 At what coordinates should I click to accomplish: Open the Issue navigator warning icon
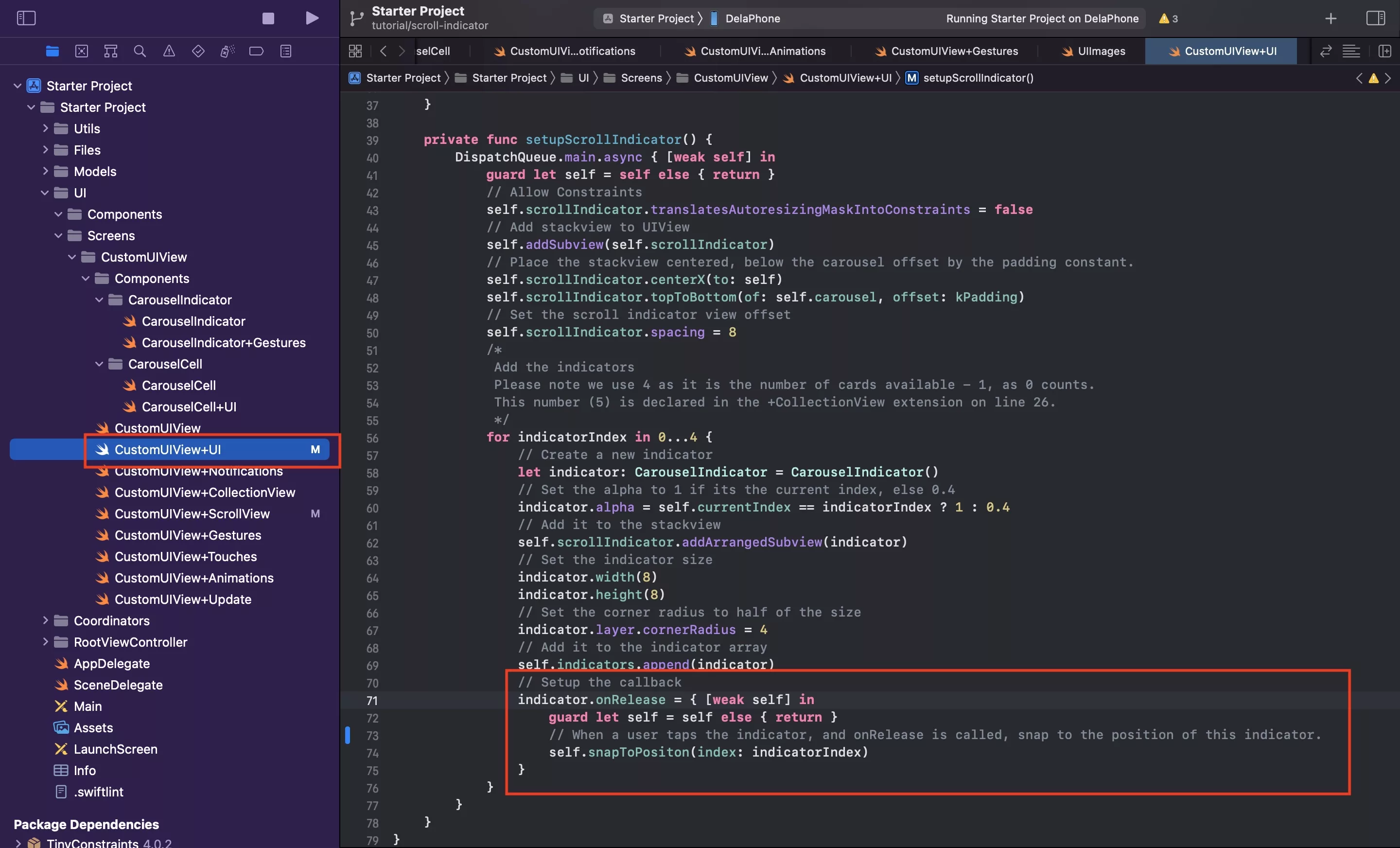click(169, 51)
